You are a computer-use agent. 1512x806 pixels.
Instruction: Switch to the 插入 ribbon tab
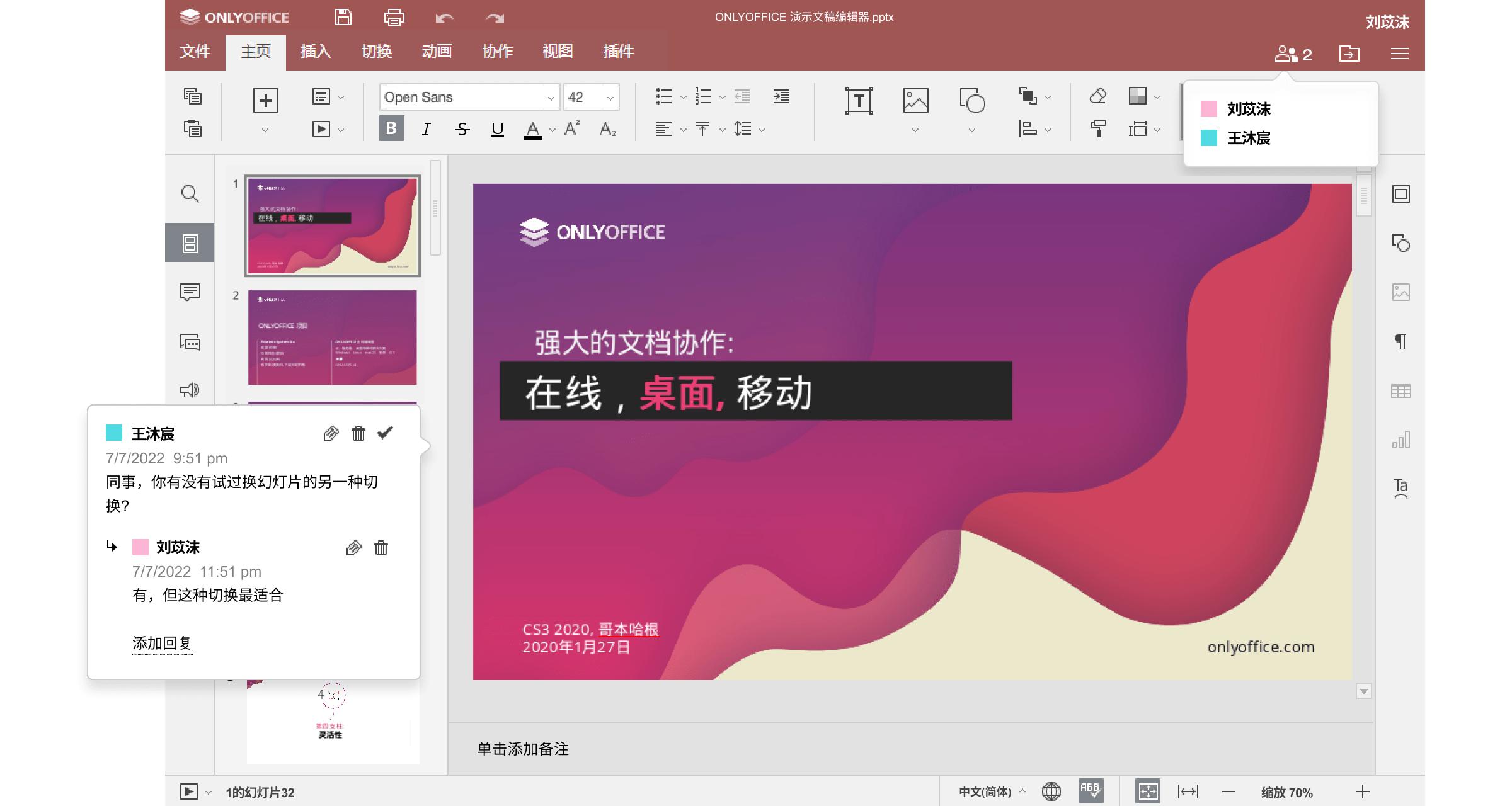click(315, 52)
